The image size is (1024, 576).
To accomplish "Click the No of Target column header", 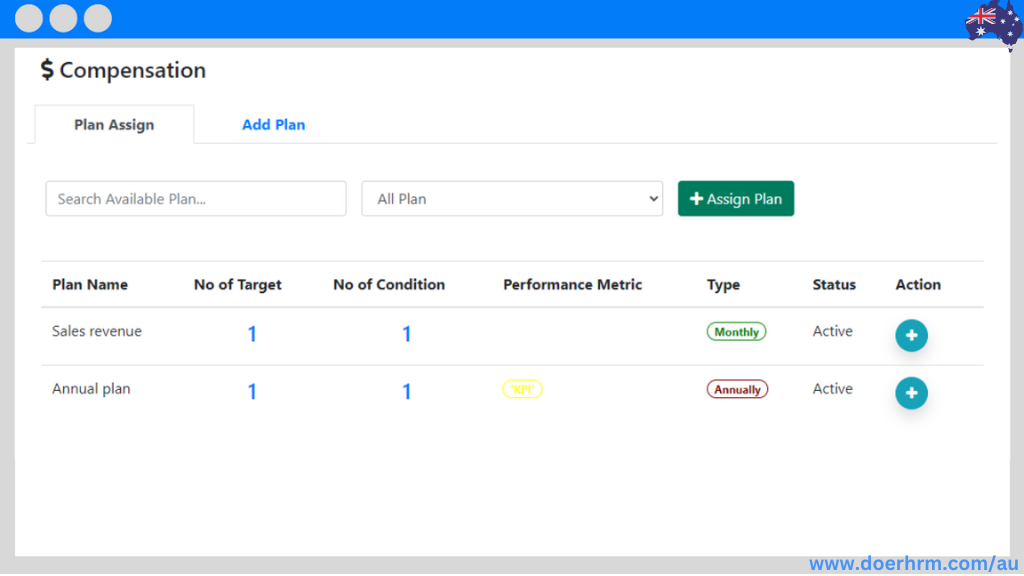I will tap(238, 285).
